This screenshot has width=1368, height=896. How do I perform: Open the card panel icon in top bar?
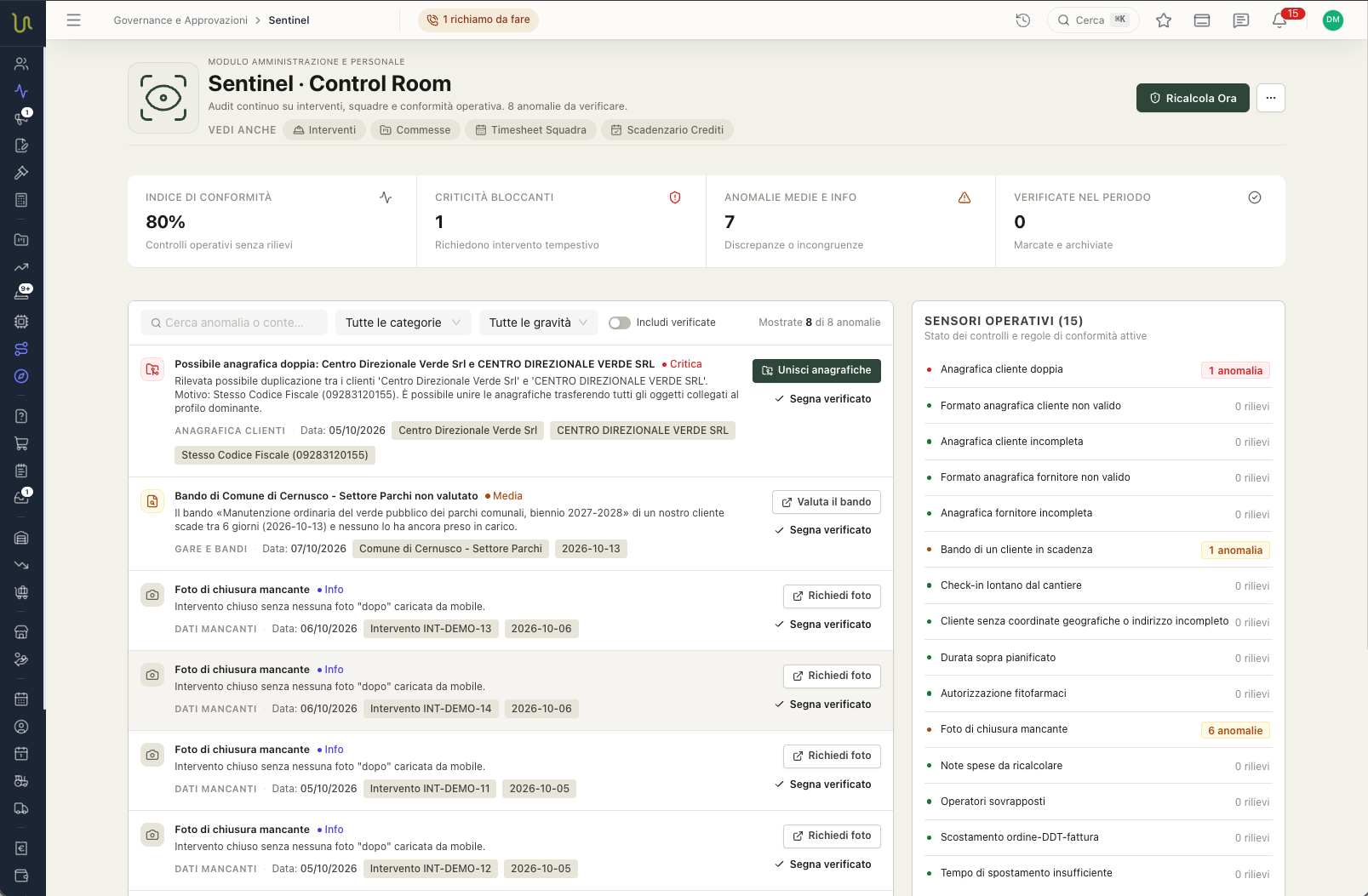(1202, 20)
